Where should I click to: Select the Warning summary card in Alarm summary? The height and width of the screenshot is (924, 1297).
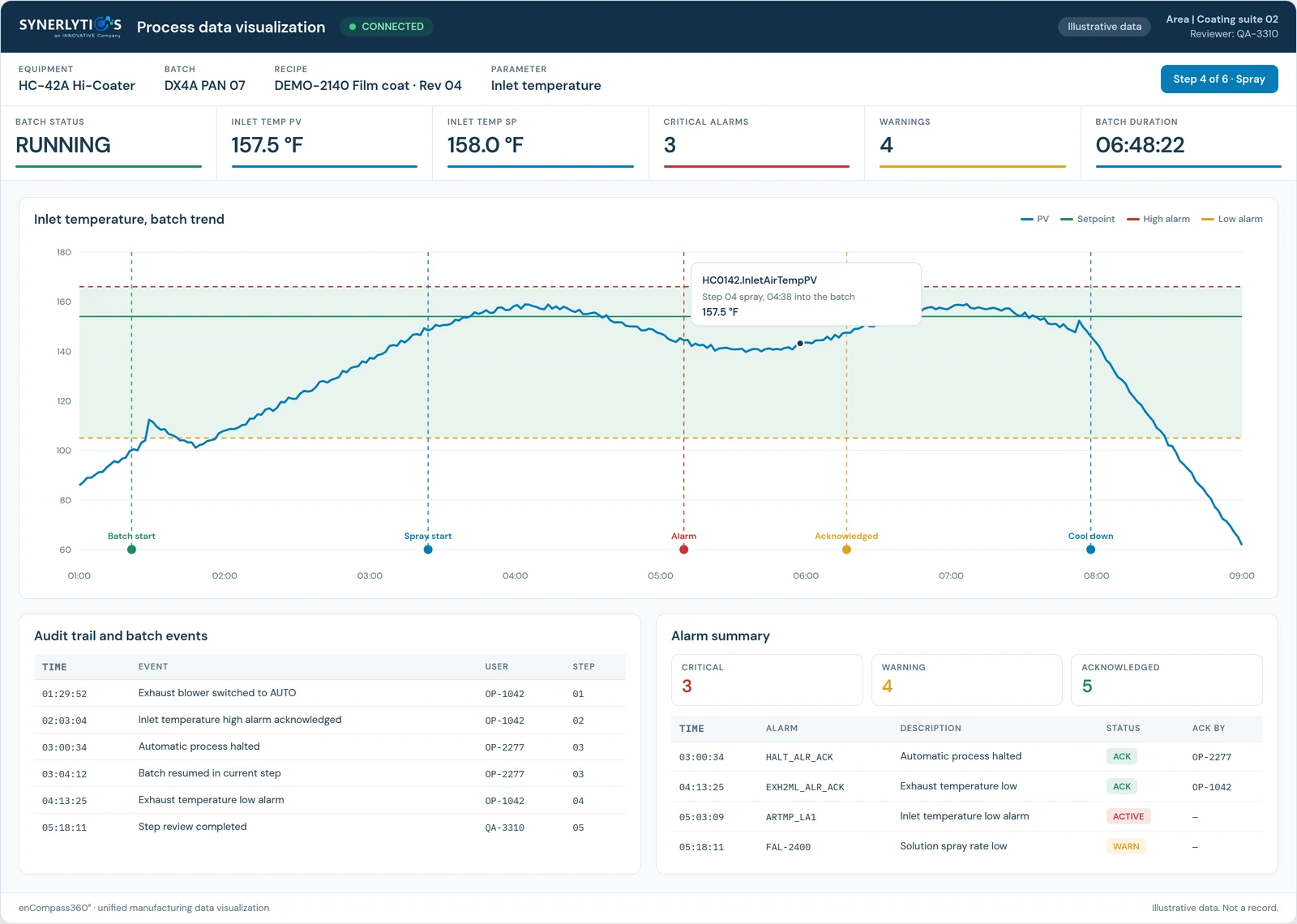(966, 680)
